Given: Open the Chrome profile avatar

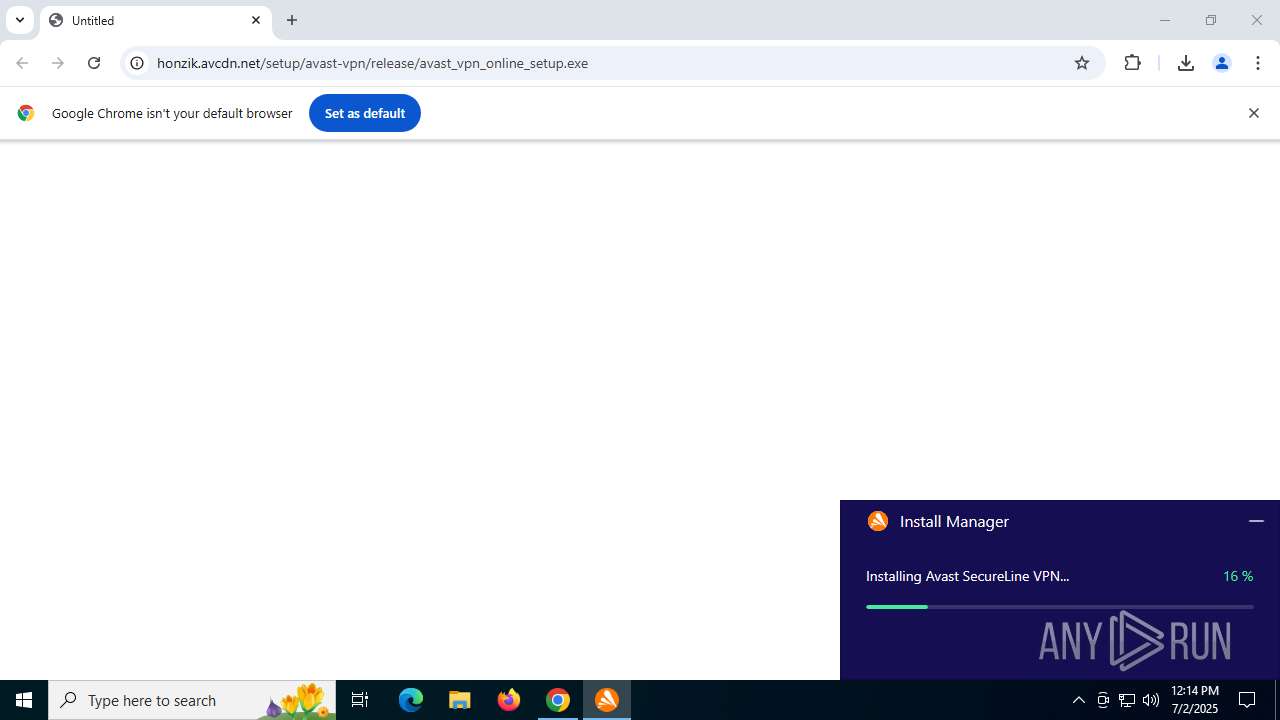Looking at the screenshot, I should pos(1222,63).
